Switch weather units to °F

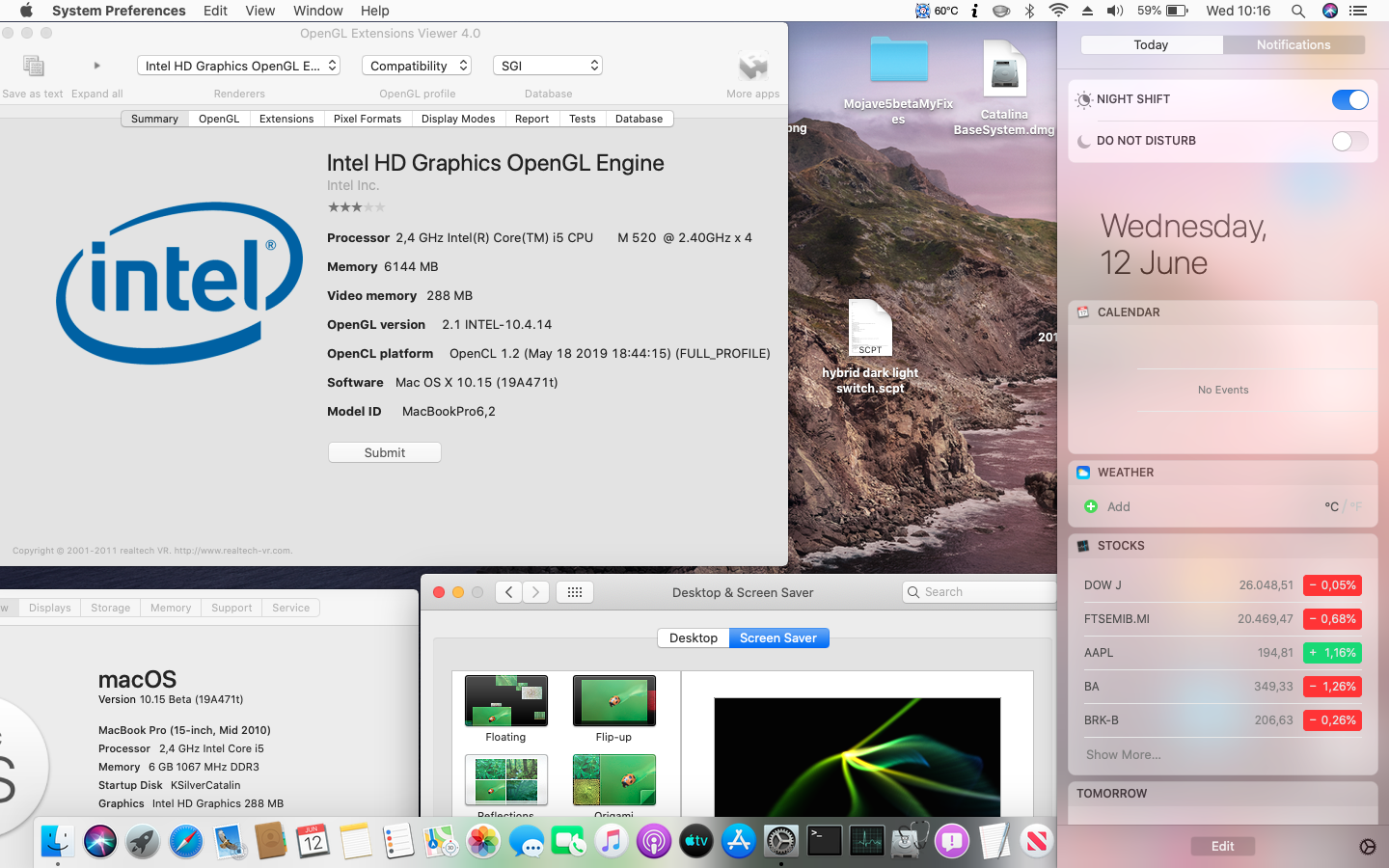point(1356,506)
